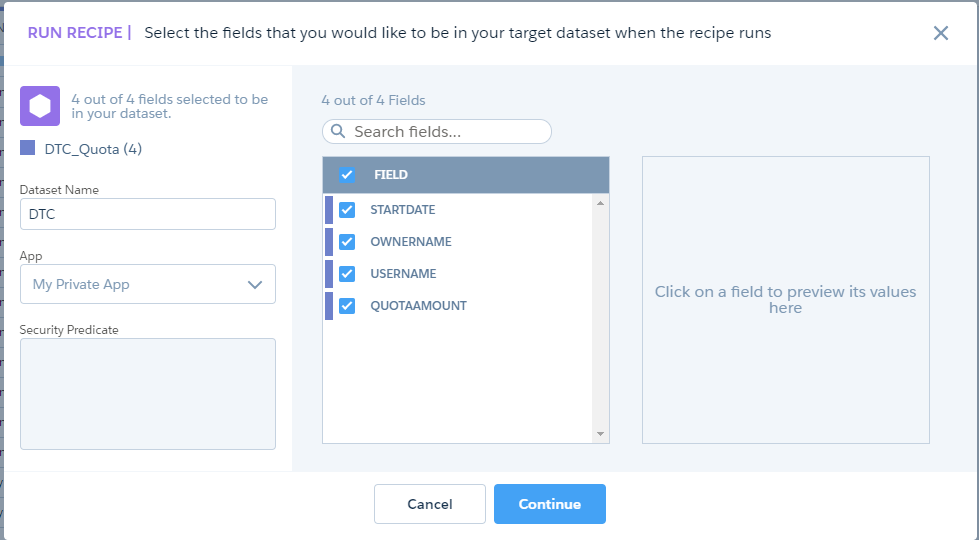This screenshot has width=979, height=540.
Task: Uncheck the OWNERNAME field checkbox
Action: (x=347, y=242)
